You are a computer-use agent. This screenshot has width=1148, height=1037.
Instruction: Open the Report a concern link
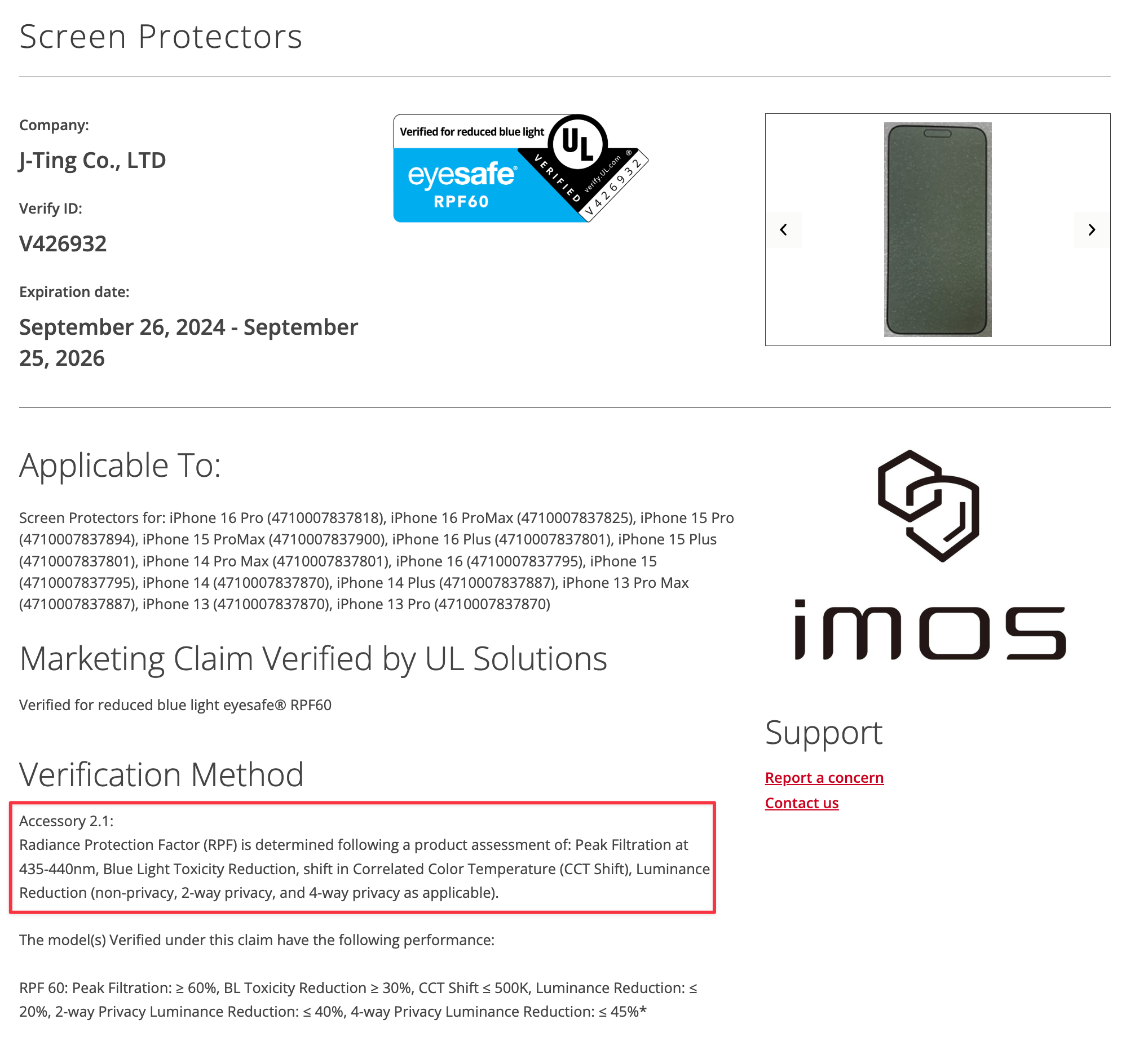(x=824, y=777)
